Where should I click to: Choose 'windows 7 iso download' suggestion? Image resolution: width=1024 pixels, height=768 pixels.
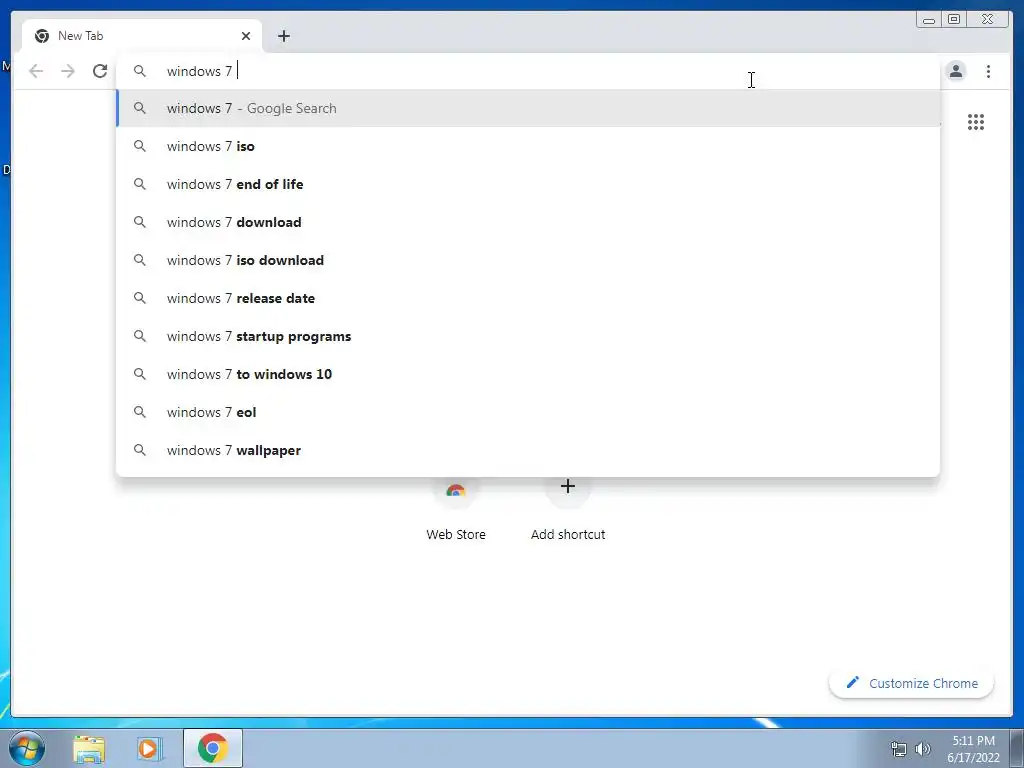click(x=528, y=260)
